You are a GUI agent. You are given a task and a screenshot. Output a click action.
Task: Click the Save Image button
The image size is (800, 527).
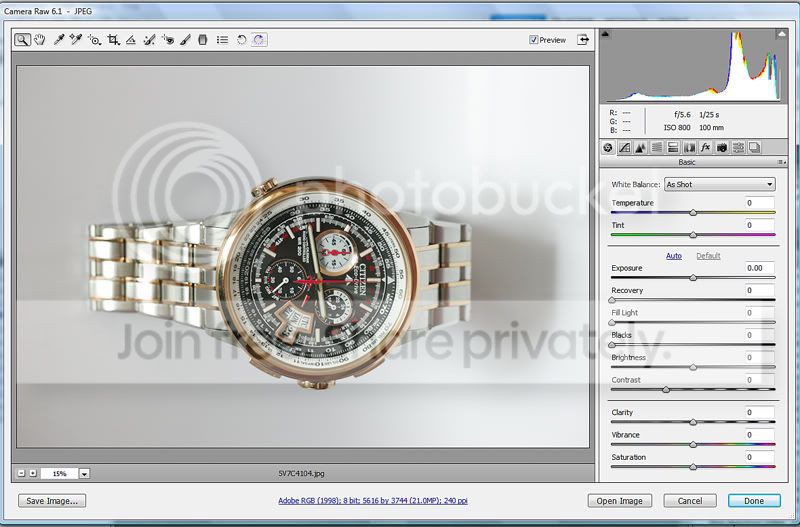(x=51, y=501)
